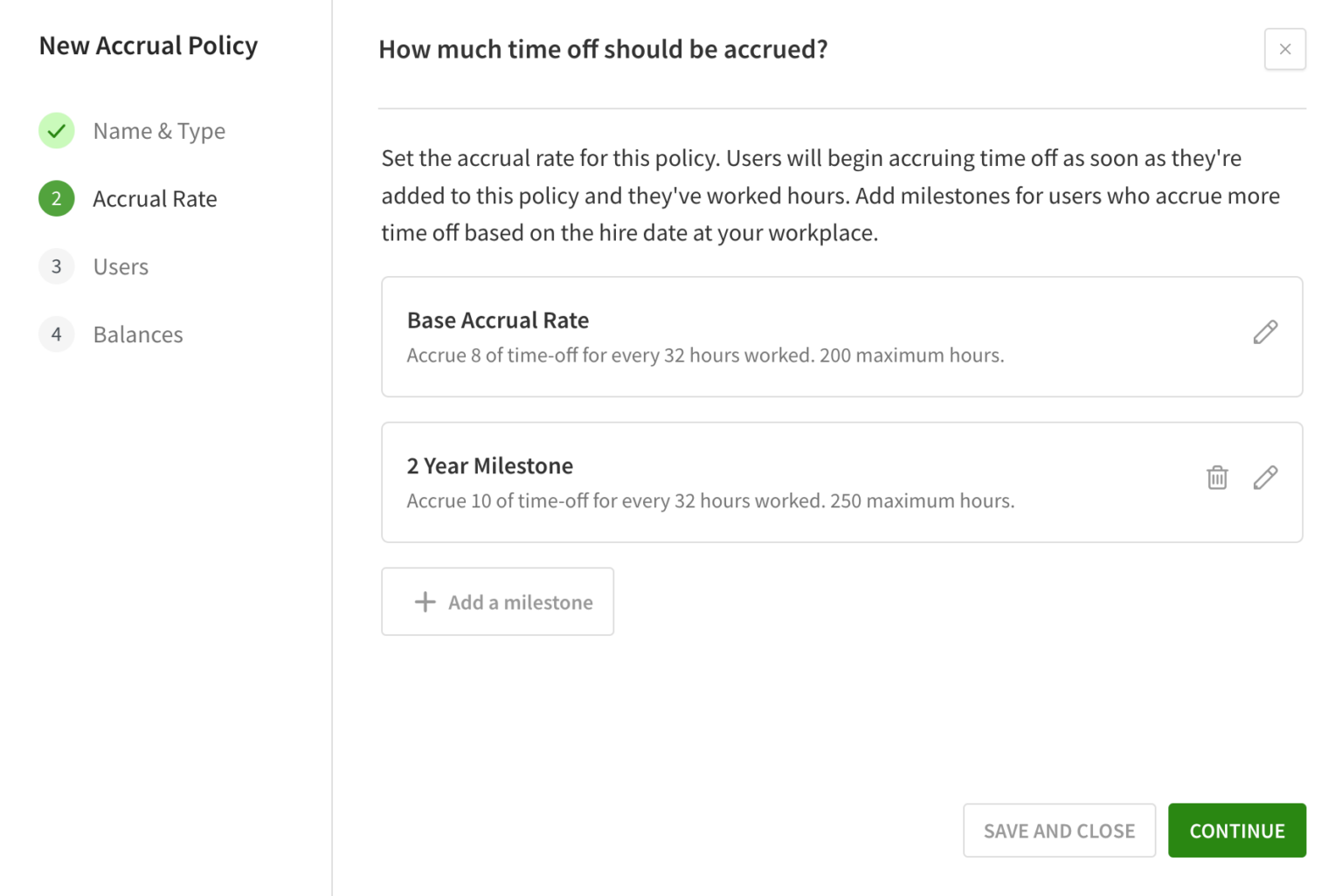Navigate to the Users step
The height and width of the screenshot is (896, 1342).
[121, 266]
